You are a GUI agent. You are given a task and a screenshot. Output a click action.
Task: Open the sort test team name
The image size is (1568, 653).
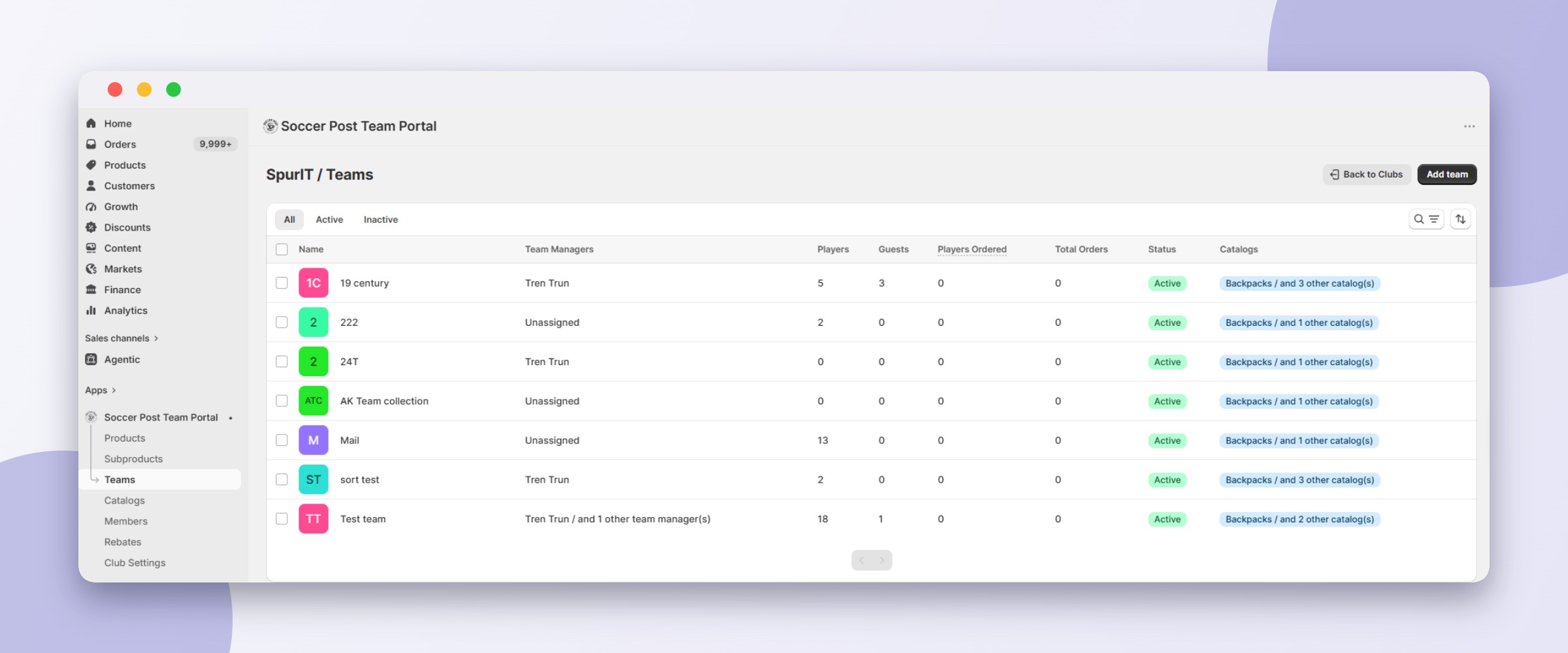click(359, 479)
